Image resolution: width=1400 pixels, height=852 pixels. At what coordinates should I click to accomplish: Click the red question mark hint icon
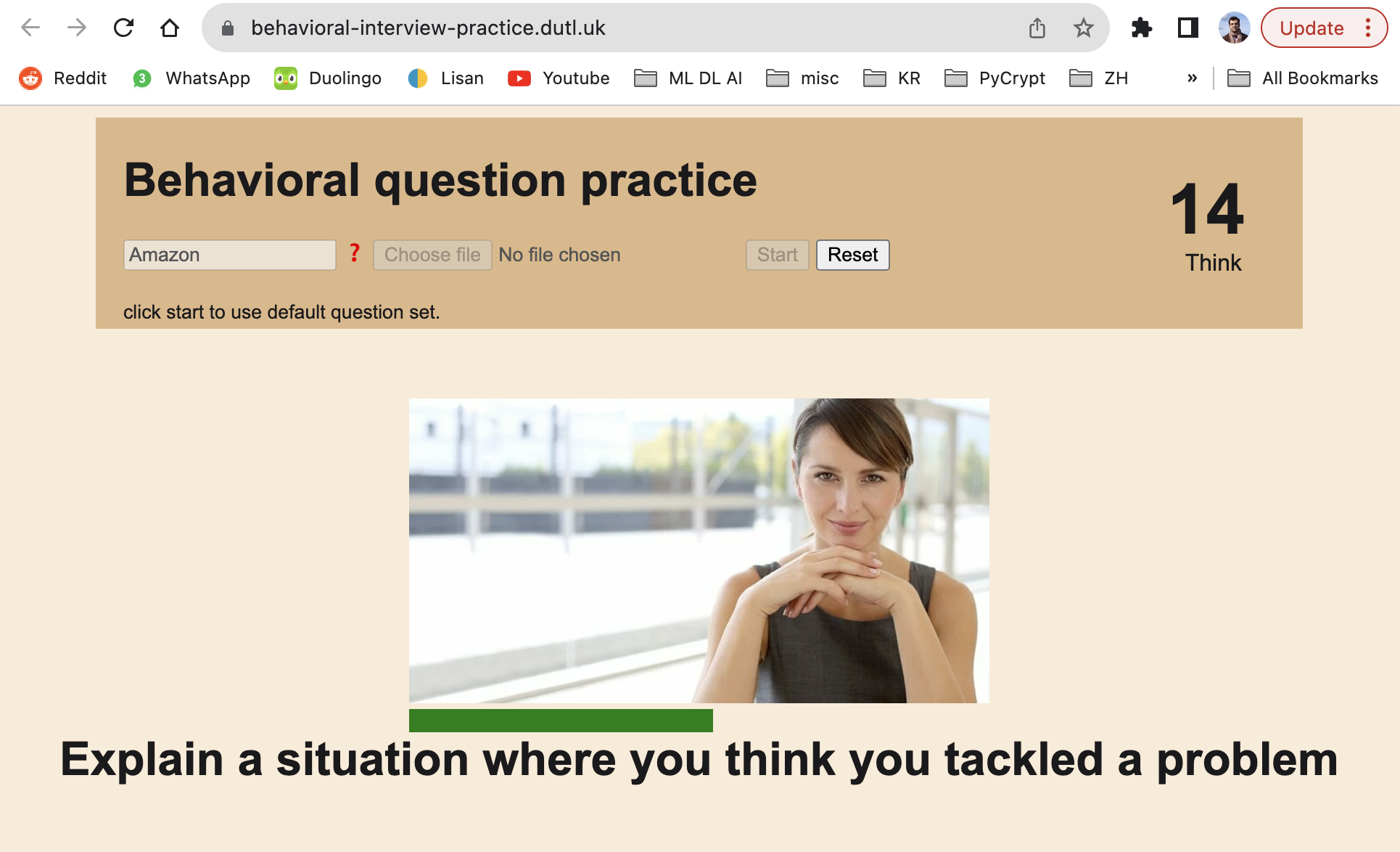coord(355,253)
